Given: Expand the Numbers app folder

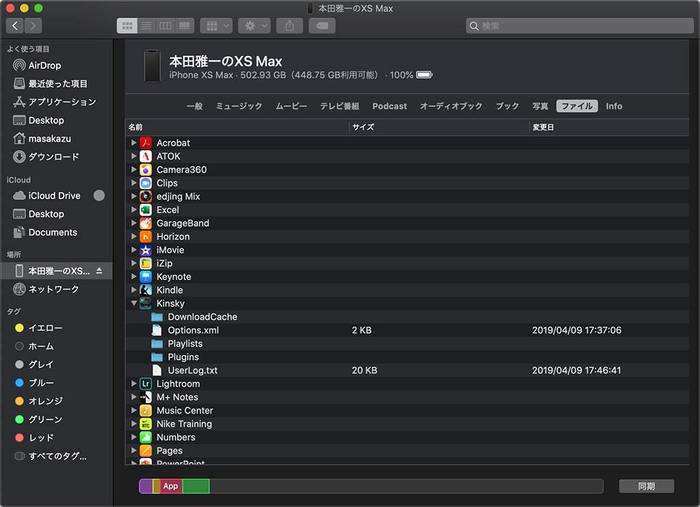Looking at the screenshot, I should 133,437.
